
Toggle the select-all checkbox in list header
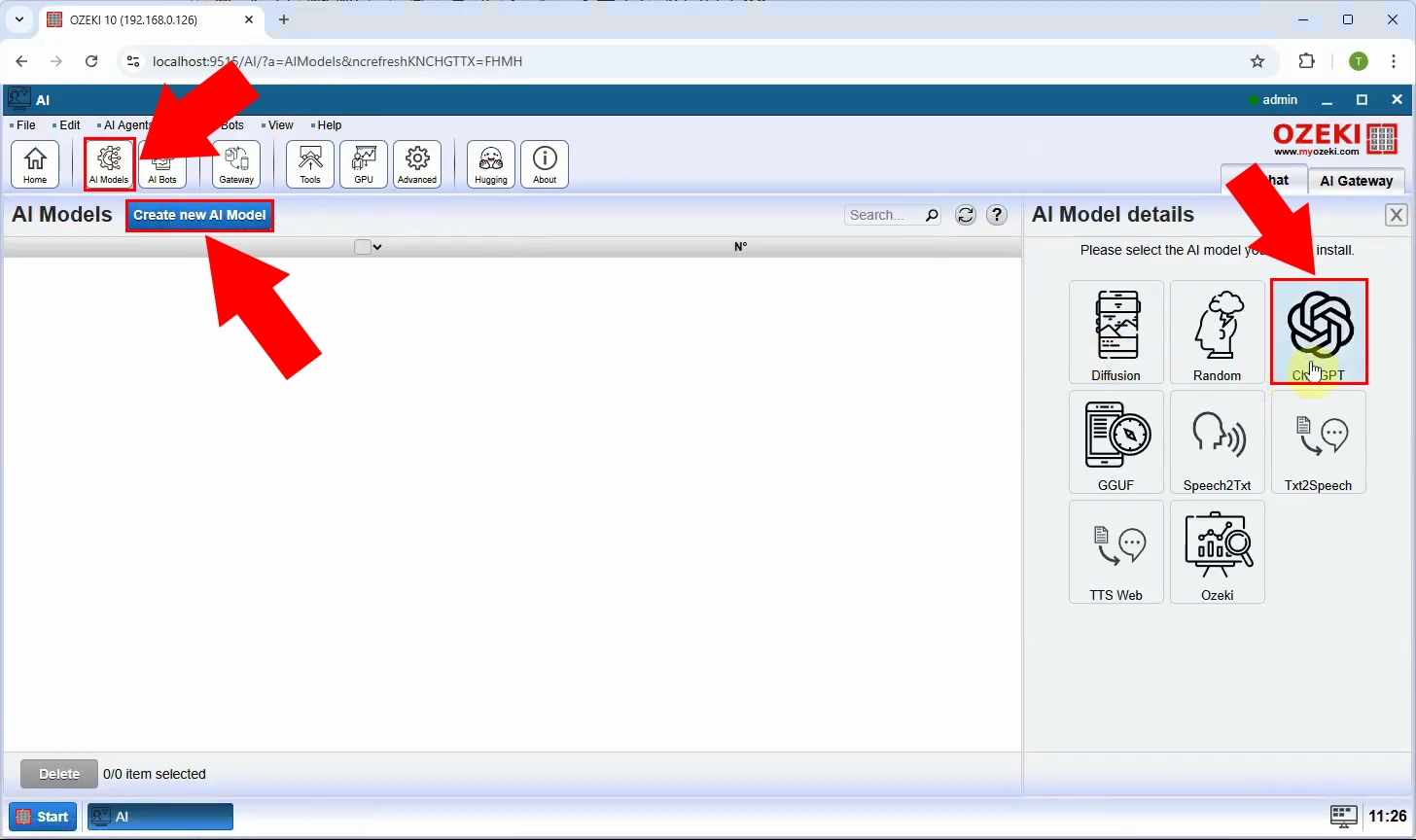pyautogui.click(x=363, y=247)
